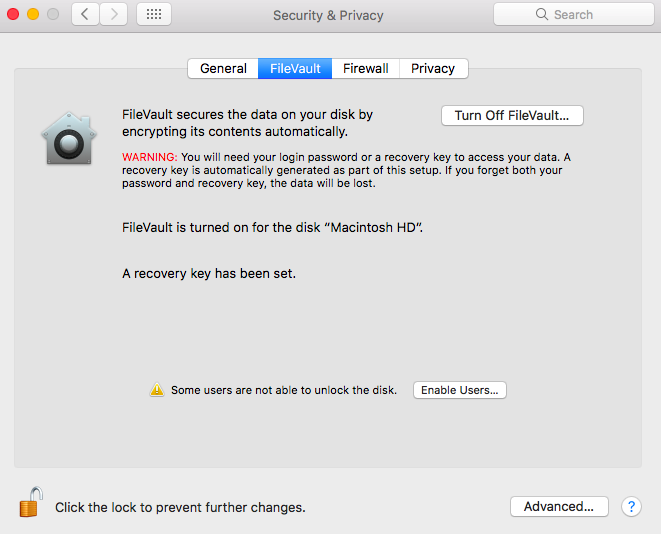The image size is (661, 534).
Task: Click the red WARNING label
Action: (x=150, y=157)
